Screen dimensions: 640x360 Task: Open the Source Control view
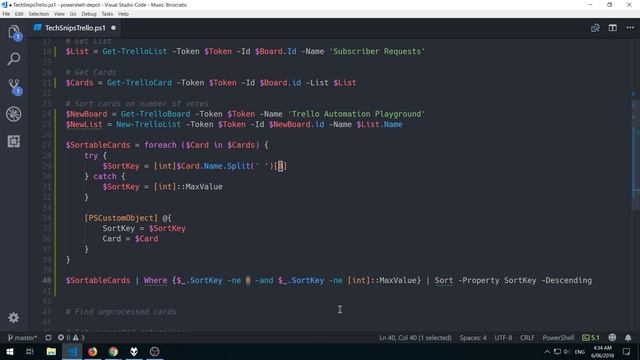point(15,87)
